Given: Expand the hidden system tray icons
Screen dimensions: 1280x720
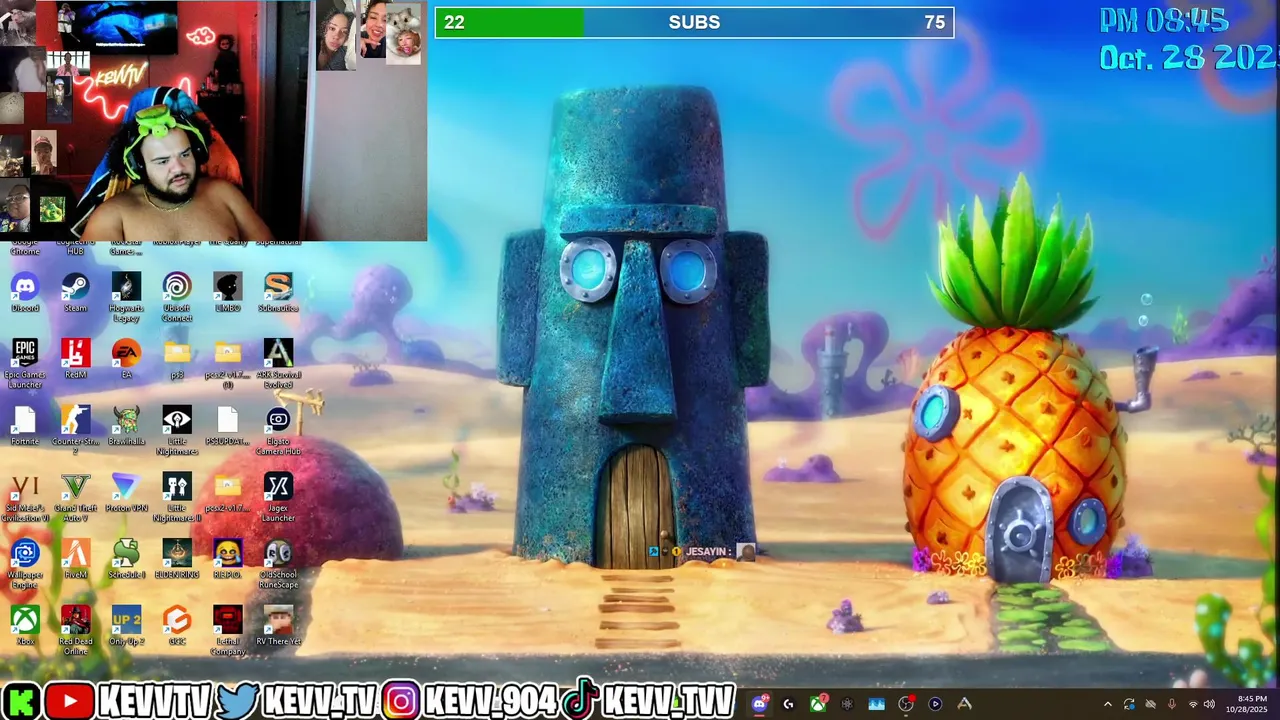Looking at the screenshot, I should tap(1107, 704).
